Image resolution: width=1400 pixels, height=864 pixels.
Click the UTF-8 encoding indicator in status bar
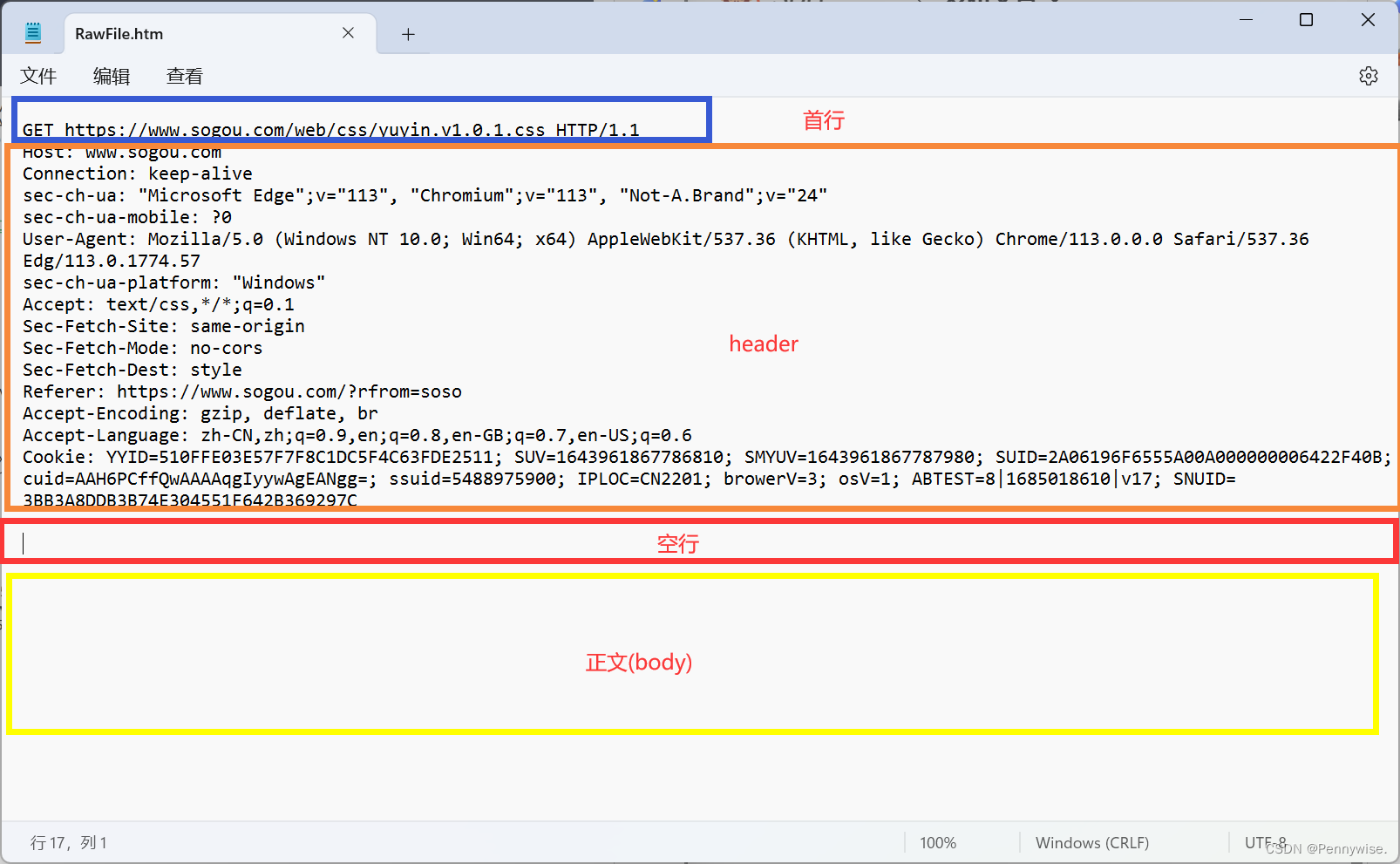click(x=1266, y=842)
